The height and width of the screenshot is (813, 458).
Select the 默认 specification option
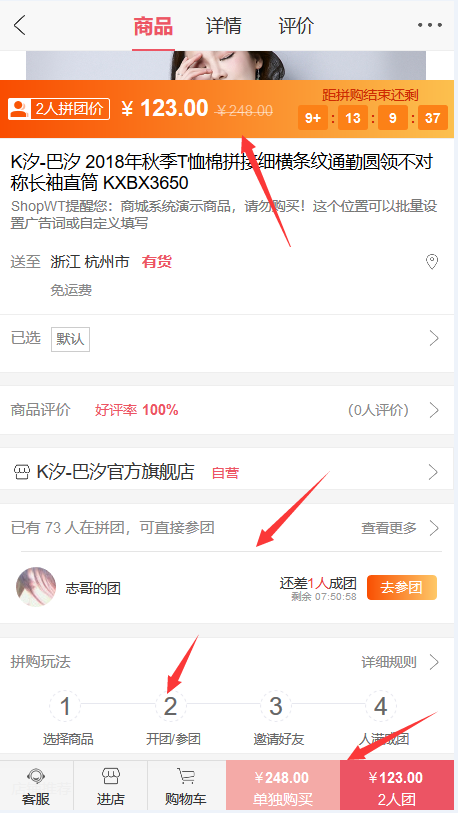point(70,339)
